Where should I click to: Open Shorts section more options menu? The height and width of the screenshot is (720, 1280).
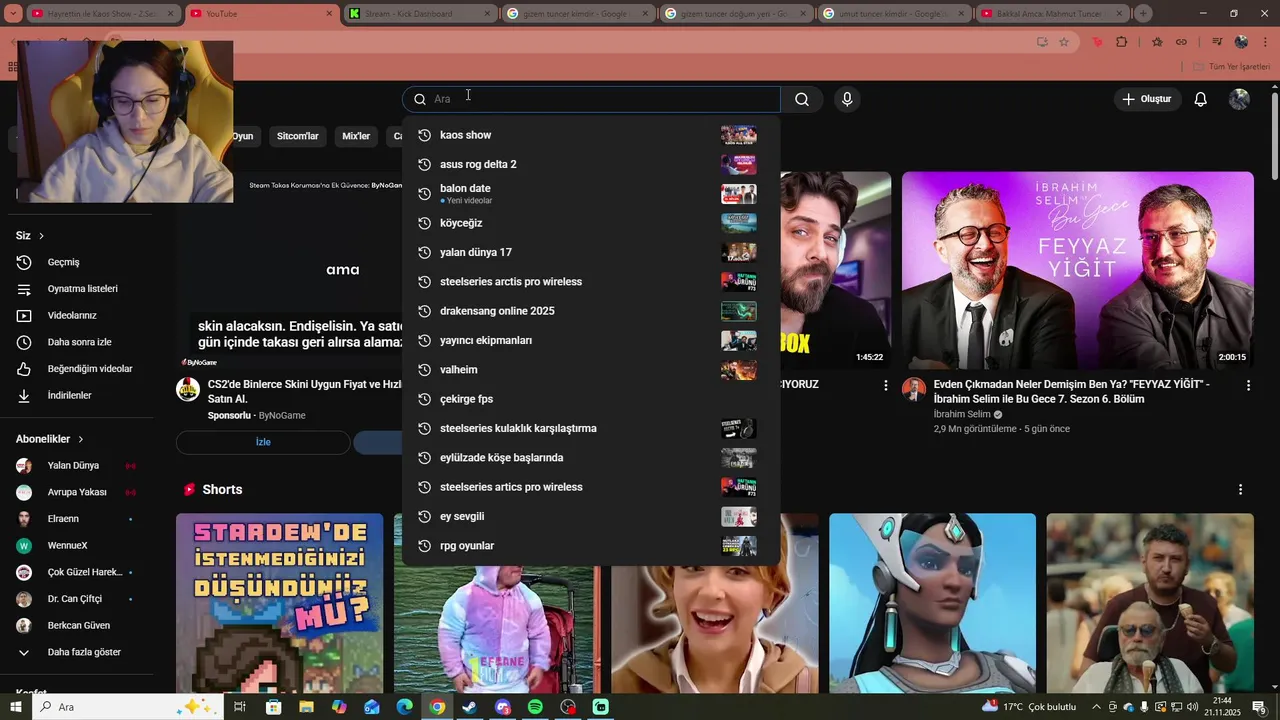click(1240, 490)
